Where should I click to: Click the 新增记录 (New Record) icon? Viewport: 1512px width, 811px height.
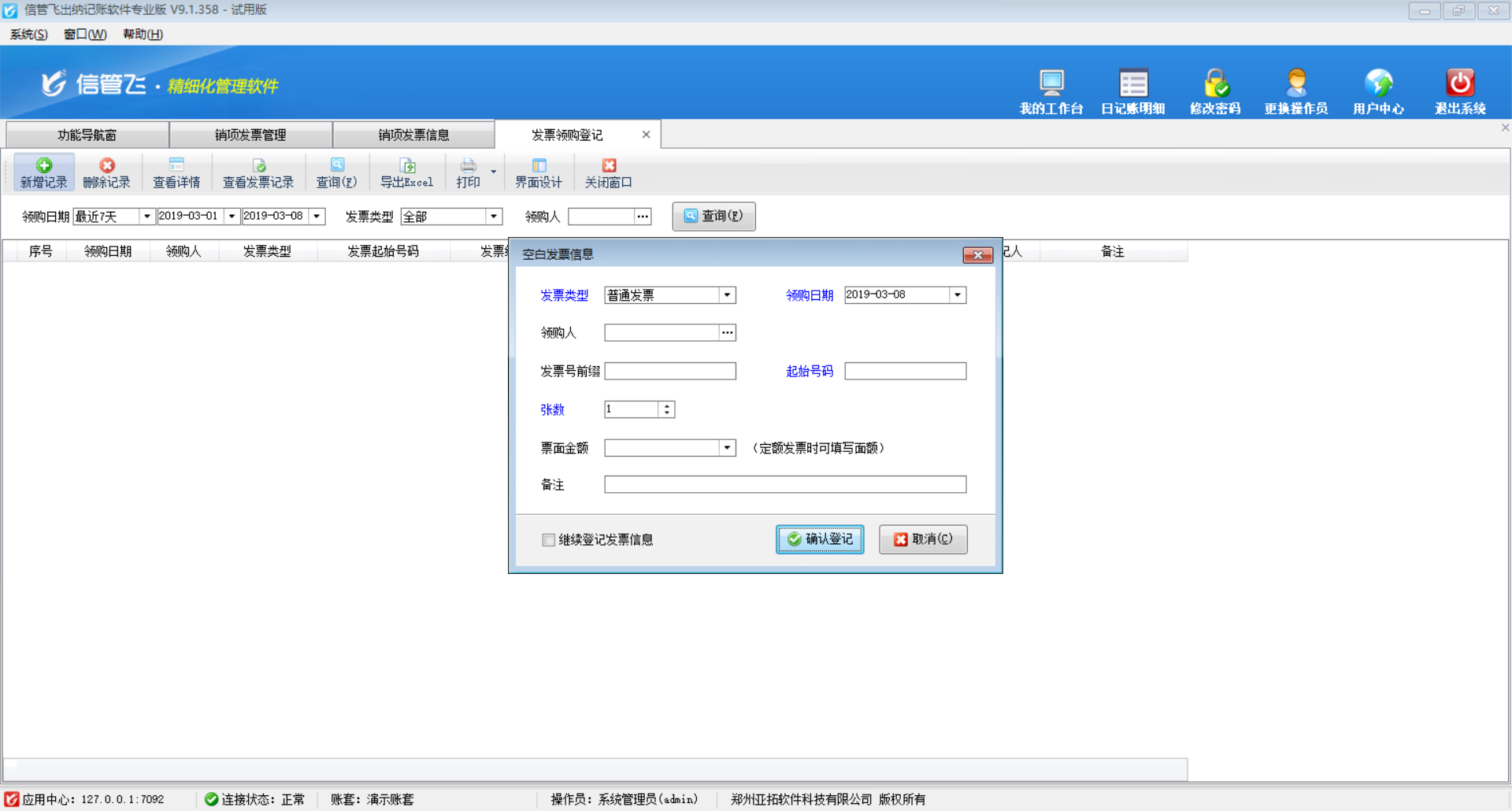coord(43,172)
